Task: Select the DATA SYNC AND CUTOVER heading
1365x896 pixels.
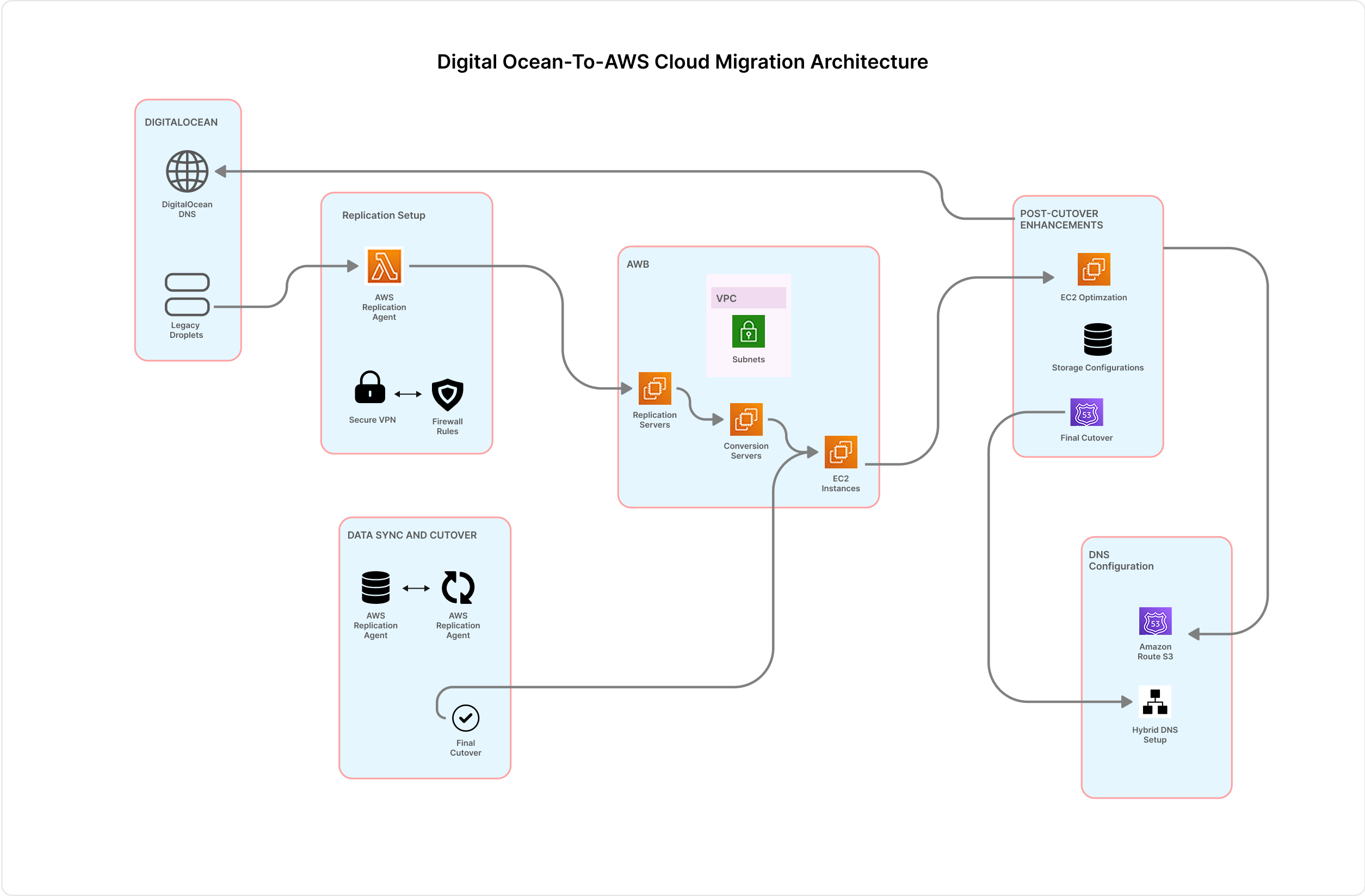Action: [x=412, y=535]
